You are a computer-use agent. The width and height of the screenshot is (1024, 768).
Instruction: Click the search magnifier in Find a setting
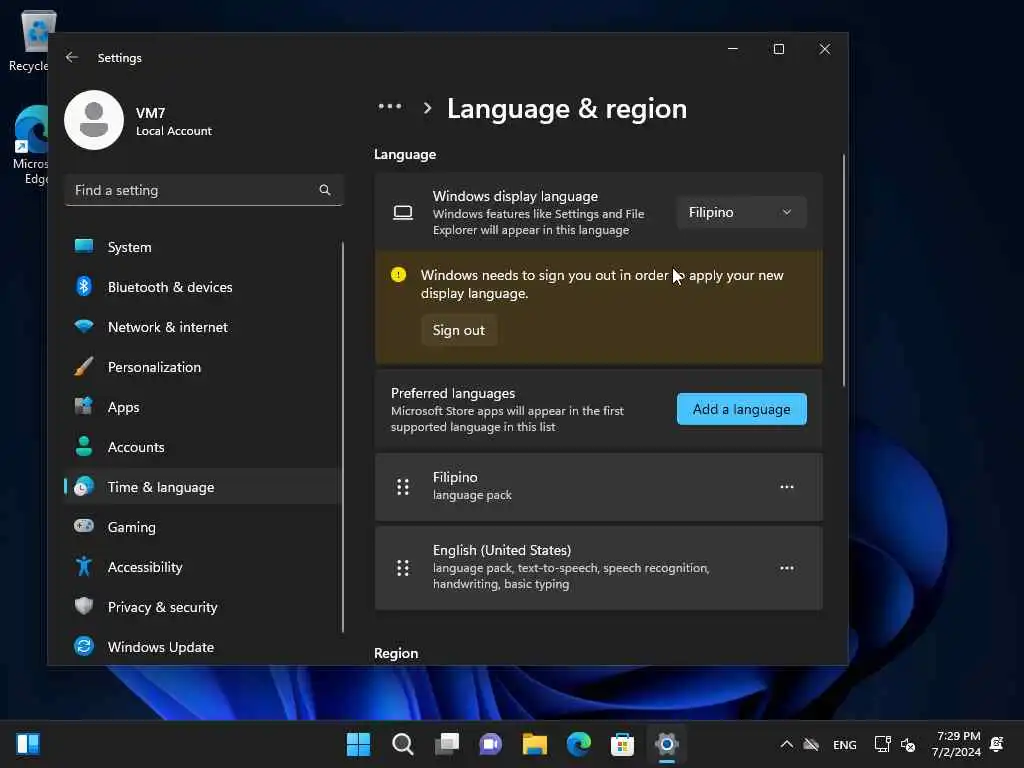[x=325, y=190]
